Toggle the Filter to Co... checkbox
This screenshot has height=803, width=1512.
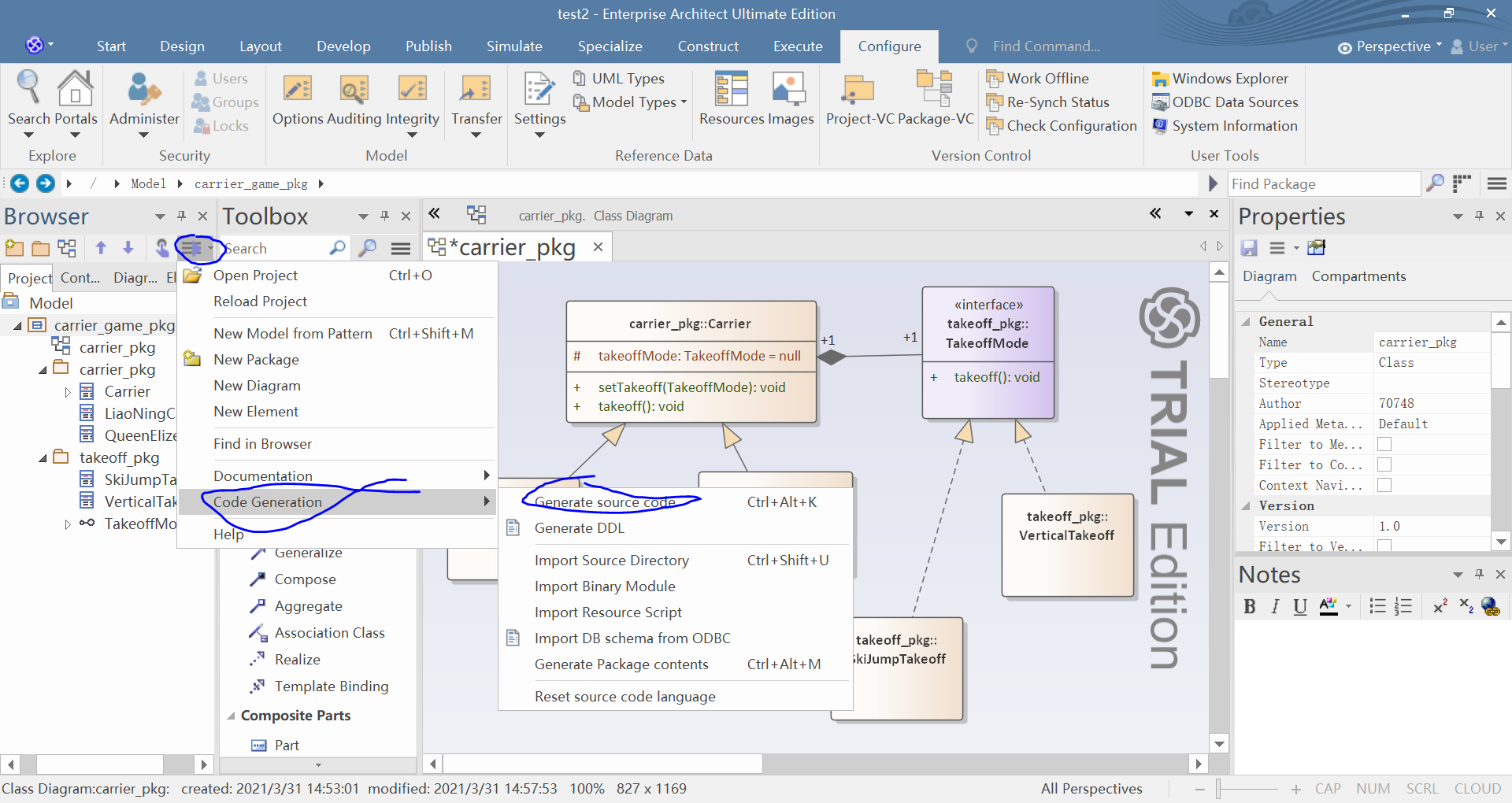click(1384, 464)
